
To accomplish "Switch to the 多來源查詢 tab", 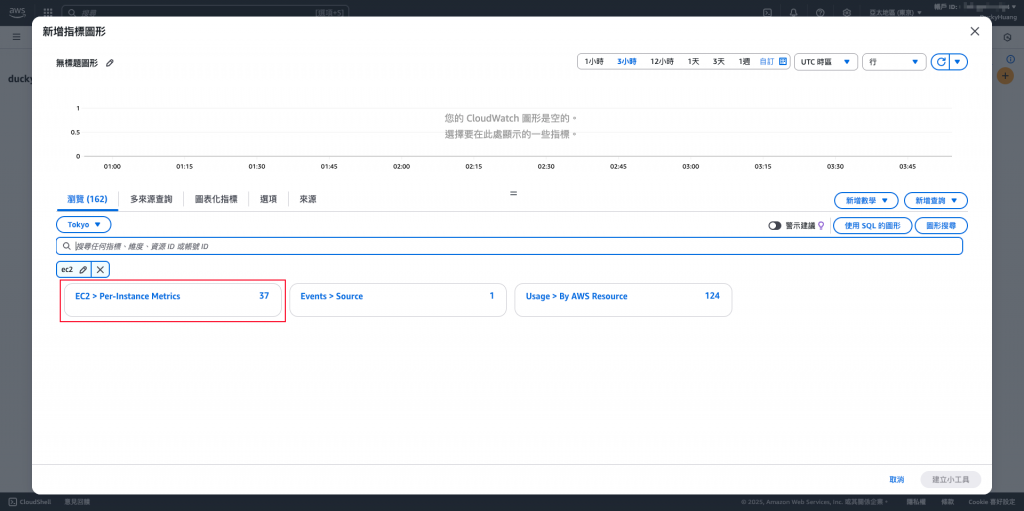I will pos(151,199).
